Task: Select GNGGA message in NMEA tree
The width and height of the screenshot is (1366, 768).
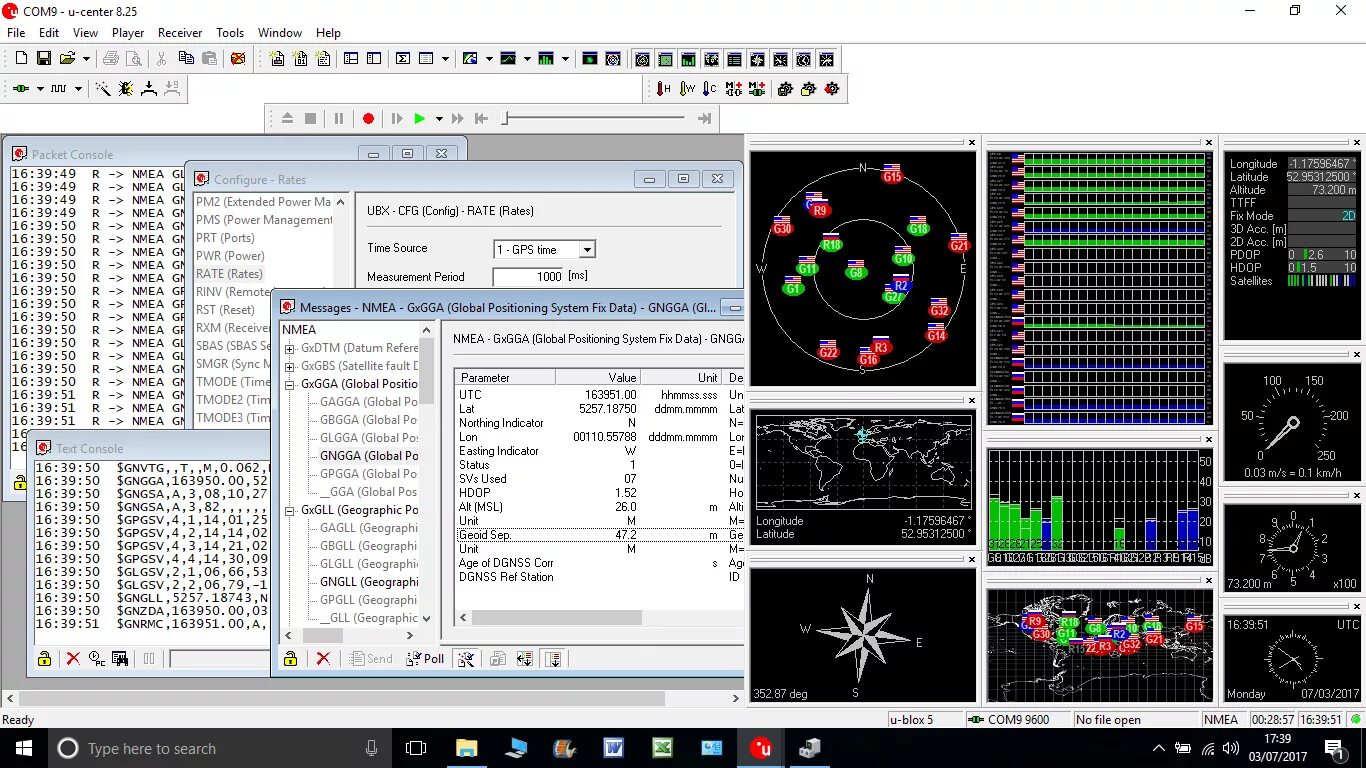Action: [368, 456]
